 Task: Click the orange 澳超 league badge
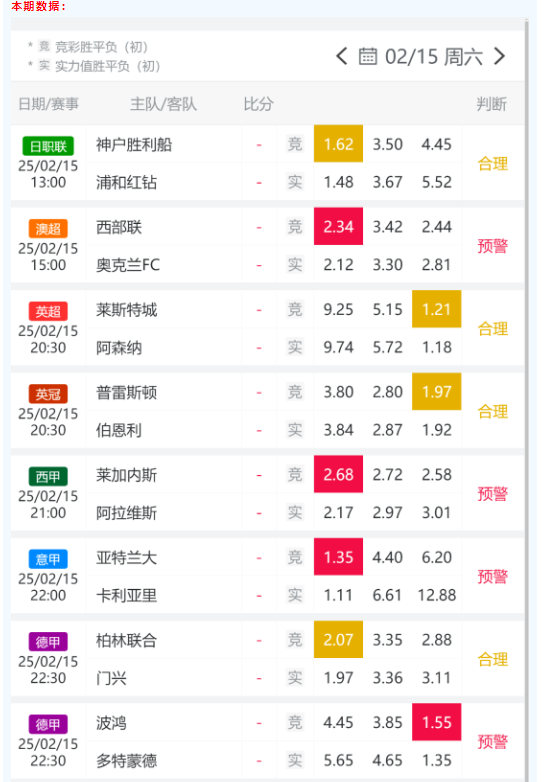click(x=48, y=229)
